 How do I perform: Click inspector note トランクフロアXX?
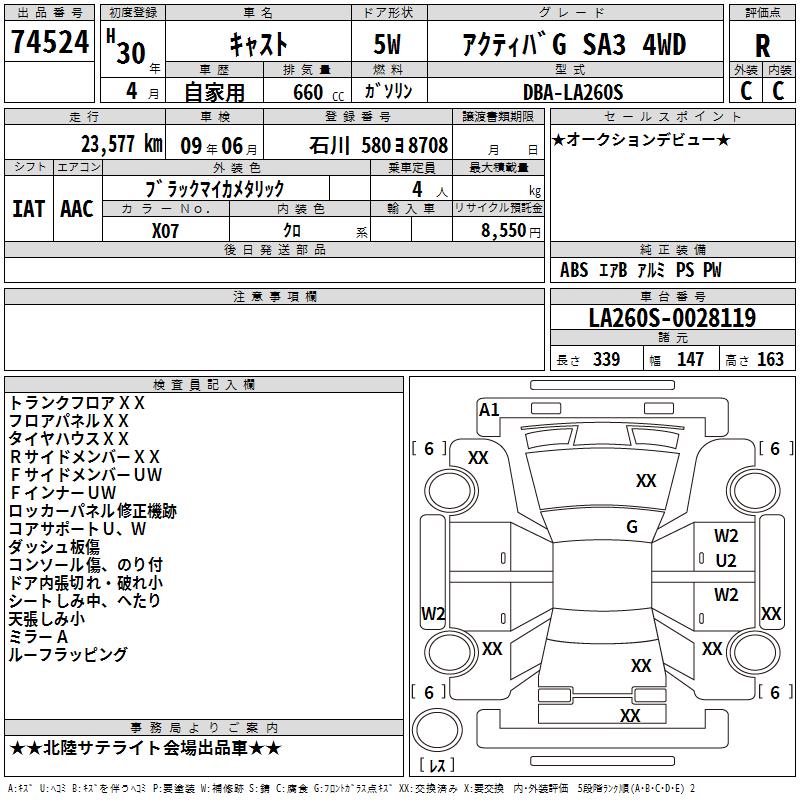coord(77,403)
